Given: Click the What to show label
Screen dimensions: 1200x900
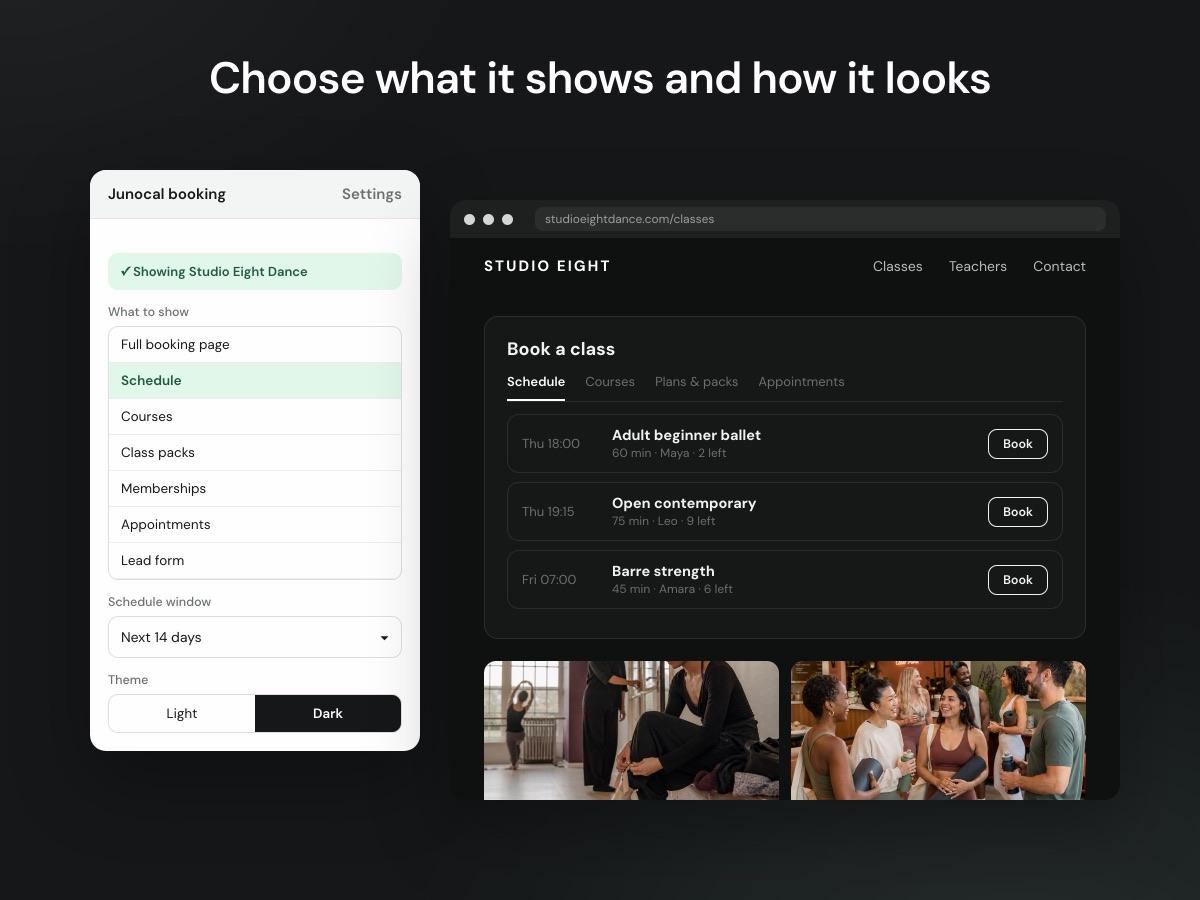Looking at the screenshot, I should (x=148, y=312).
